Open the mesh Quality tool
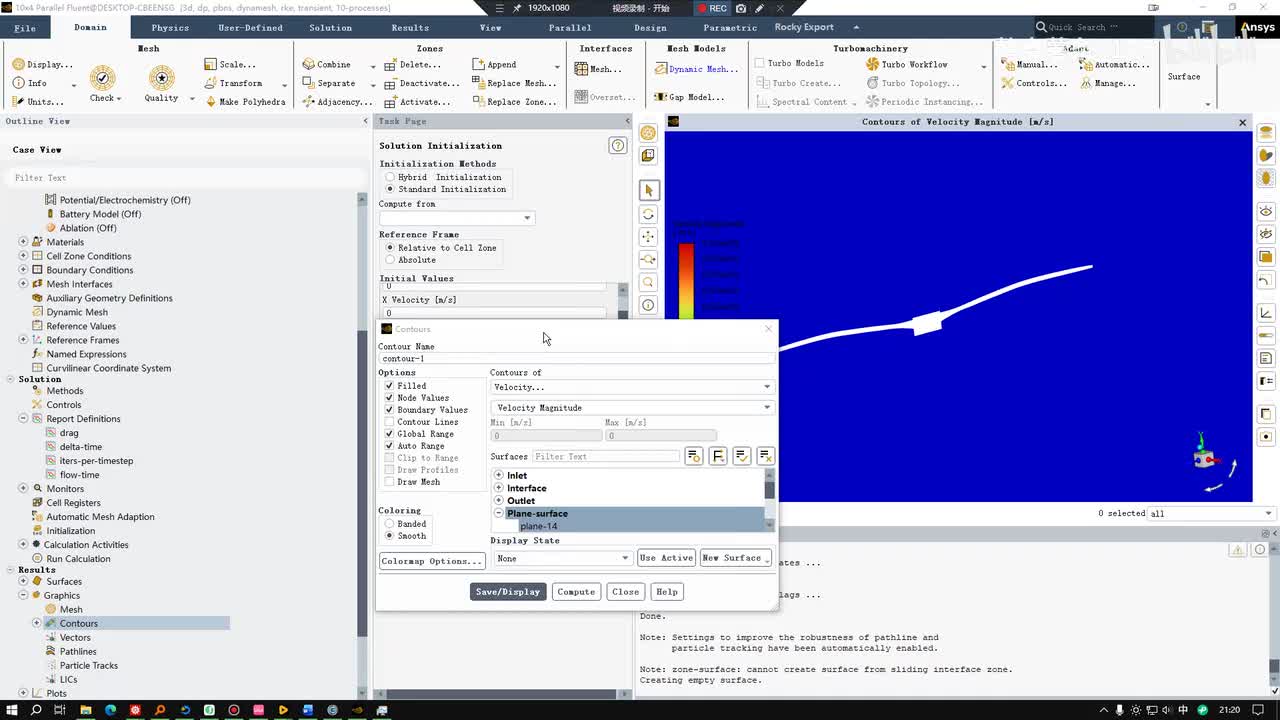1280x720 pixels. (x=161, y=84)
